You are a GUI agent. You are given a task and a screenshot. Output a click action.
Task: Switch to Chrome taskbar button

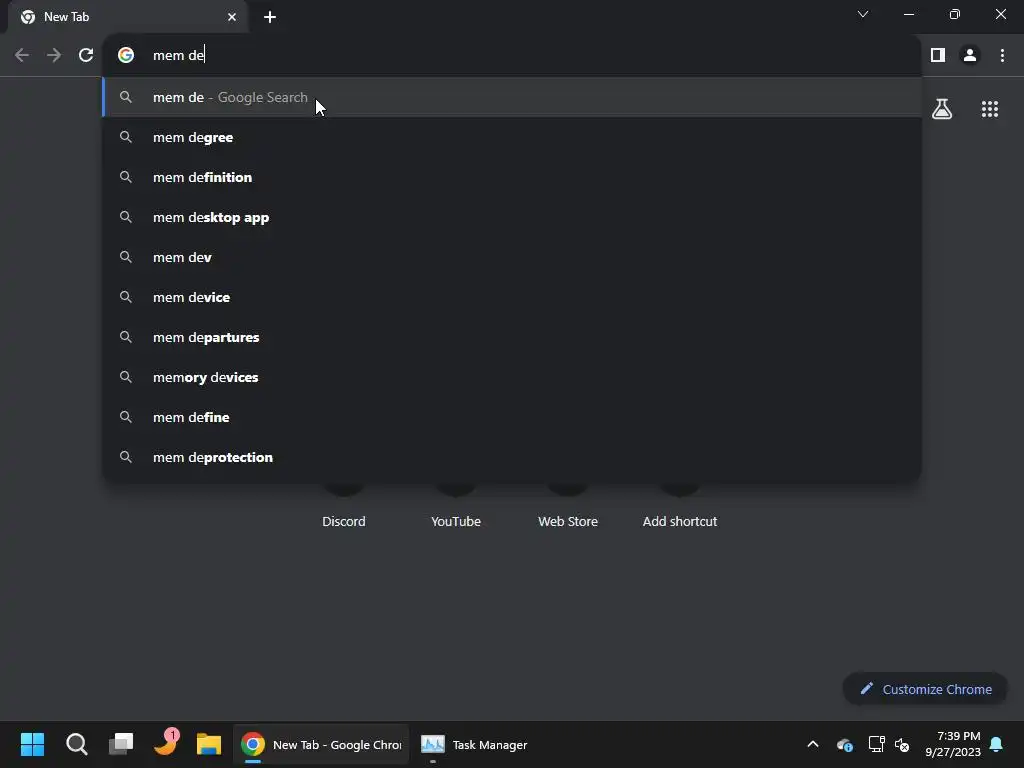point(321,744)
